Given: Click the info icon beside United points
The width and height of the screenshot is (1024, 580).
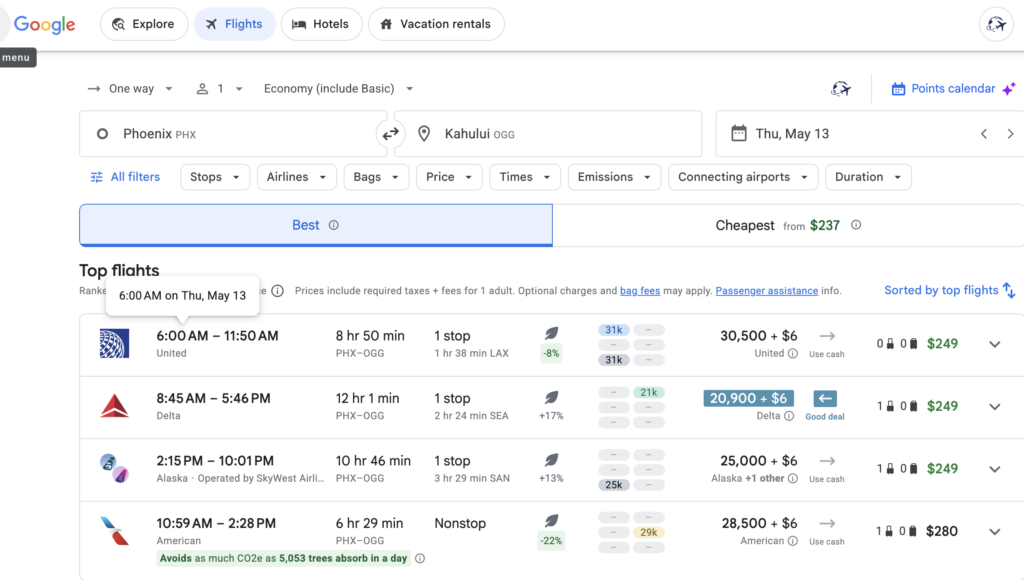Looking at the screenshot, I should [792, 353].
